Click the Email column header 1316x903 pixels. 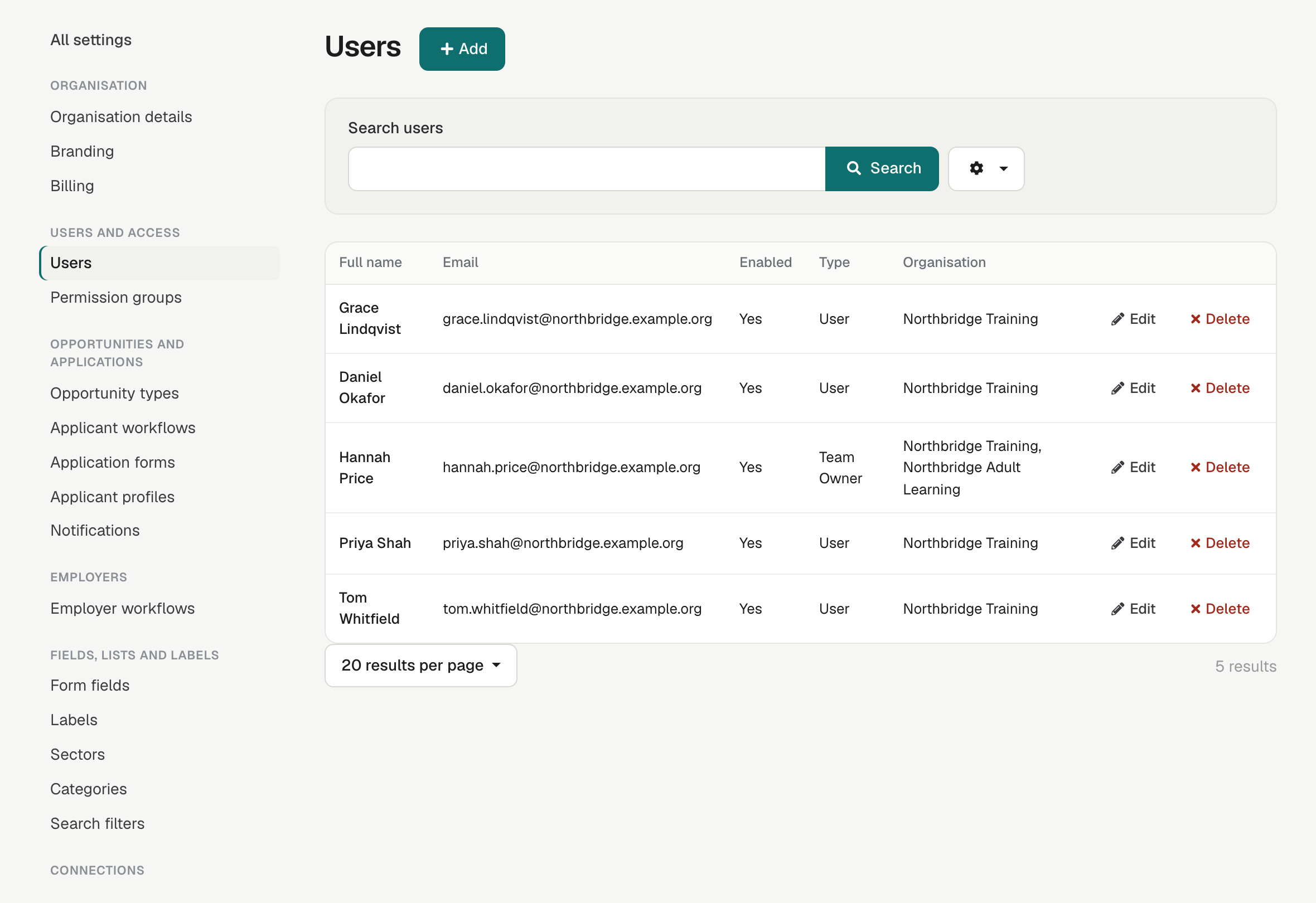pyautogui.click(x=461, y=263)
